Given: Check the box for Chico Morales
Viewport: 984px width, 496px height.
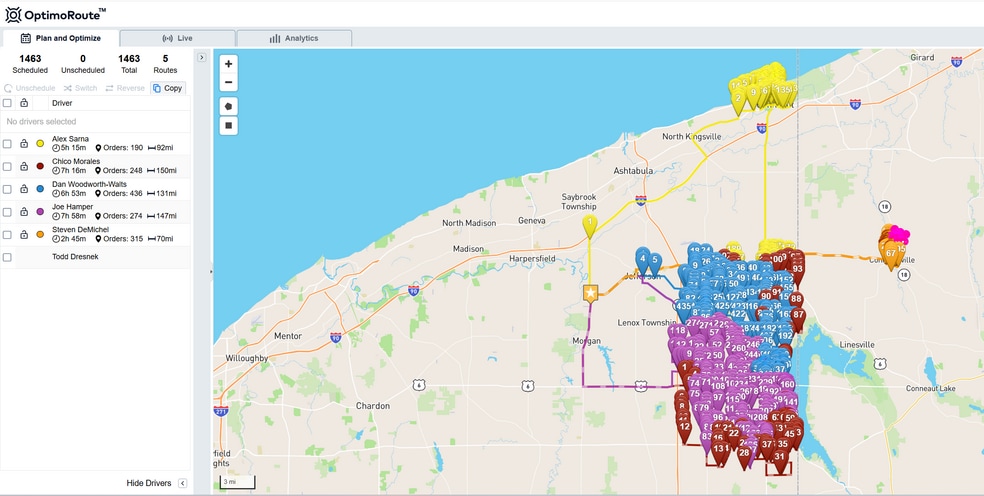Looking at the screenshot, I should [8, 166].
